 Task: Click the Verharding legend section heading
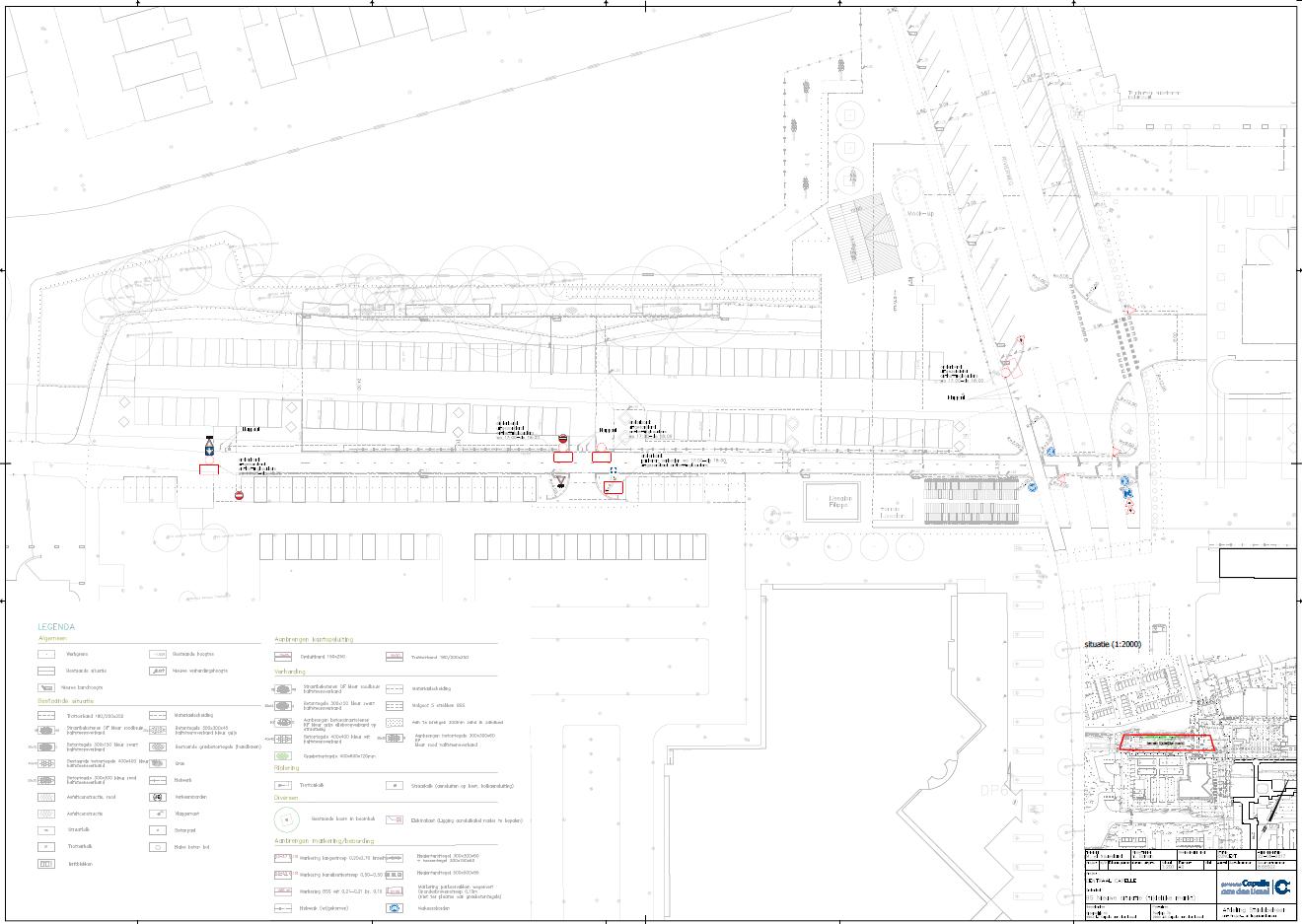coord(290,672)
